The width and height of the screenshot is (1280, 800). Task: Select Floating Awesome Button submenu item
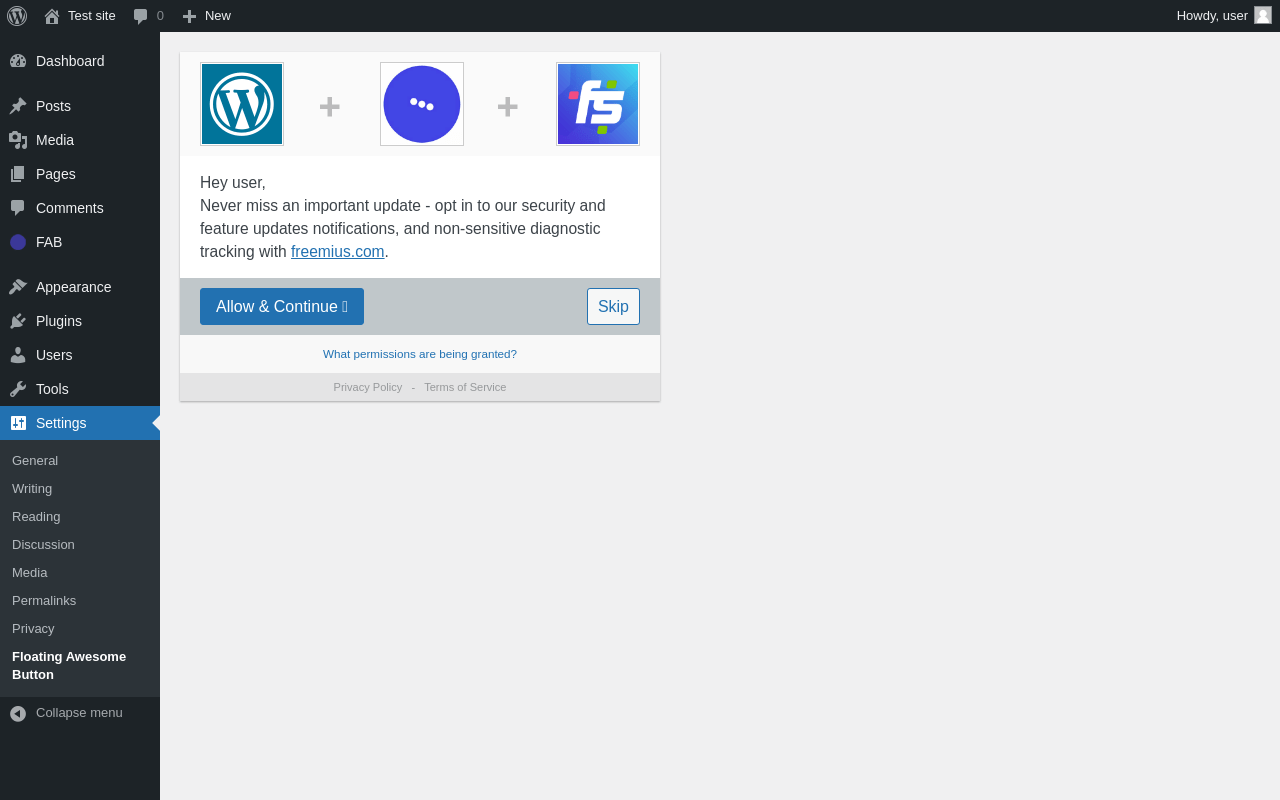[x=80, y=666]
